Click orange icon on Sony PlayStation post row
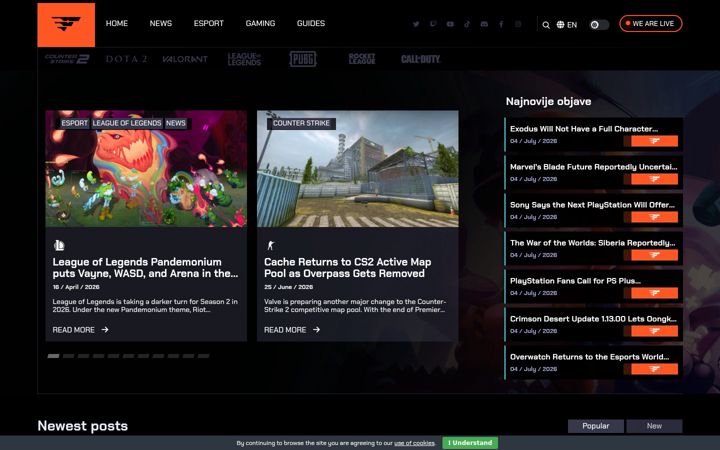 coord(654,217)
